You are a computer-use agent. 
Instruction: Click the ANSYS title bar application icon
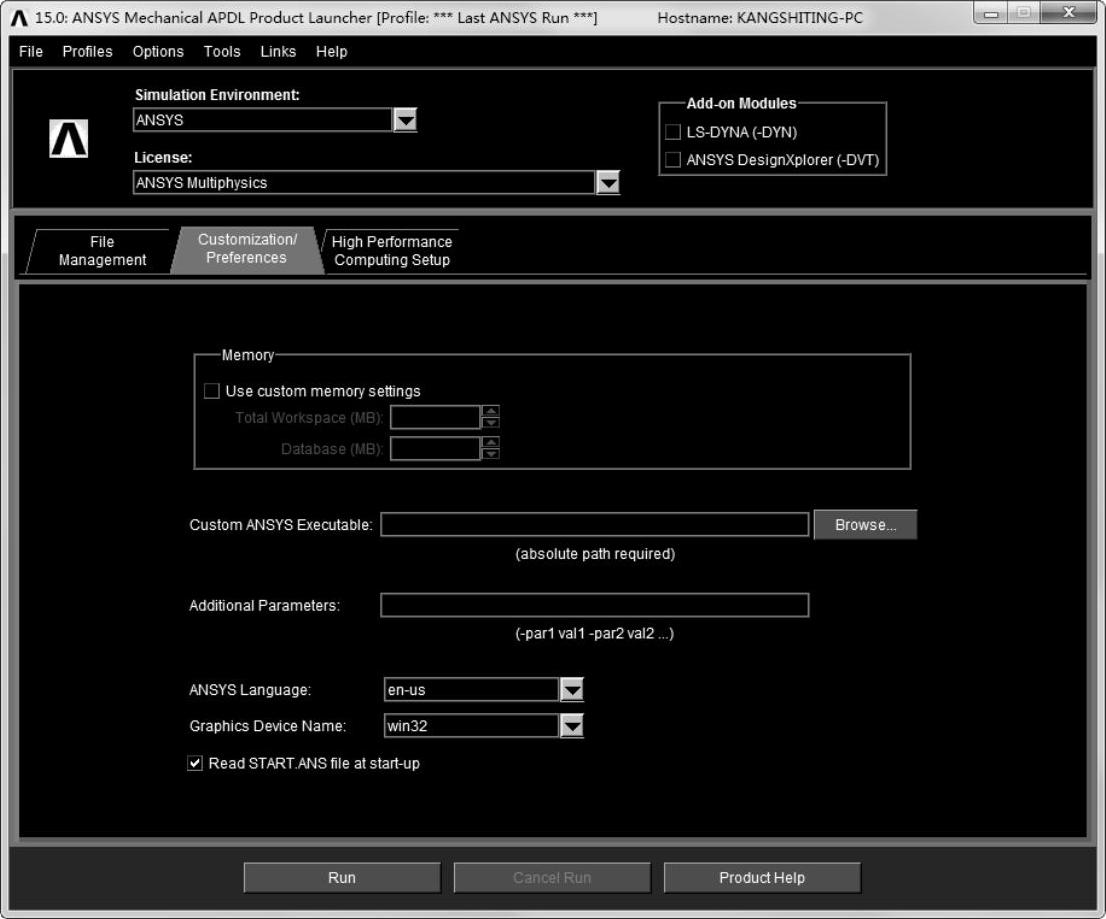(x=19, y=18)
